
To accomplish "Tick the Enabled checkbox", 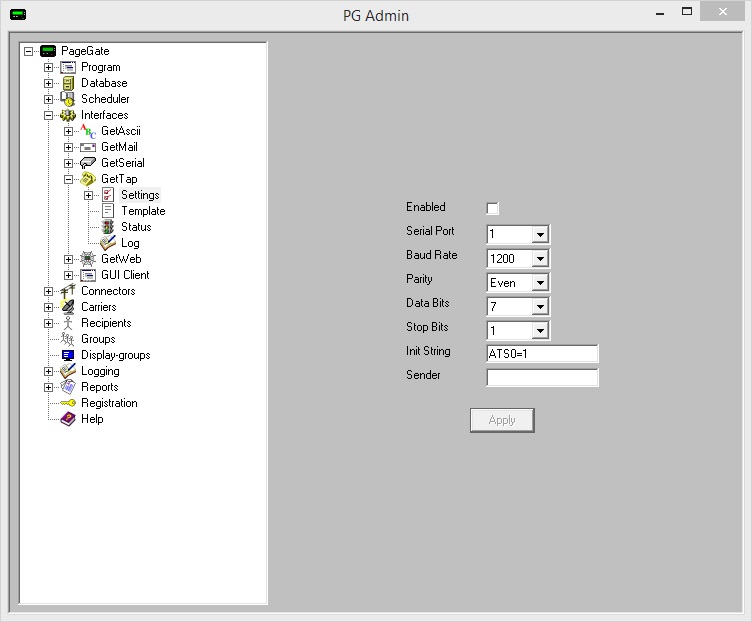I will [x=492, y=208].
